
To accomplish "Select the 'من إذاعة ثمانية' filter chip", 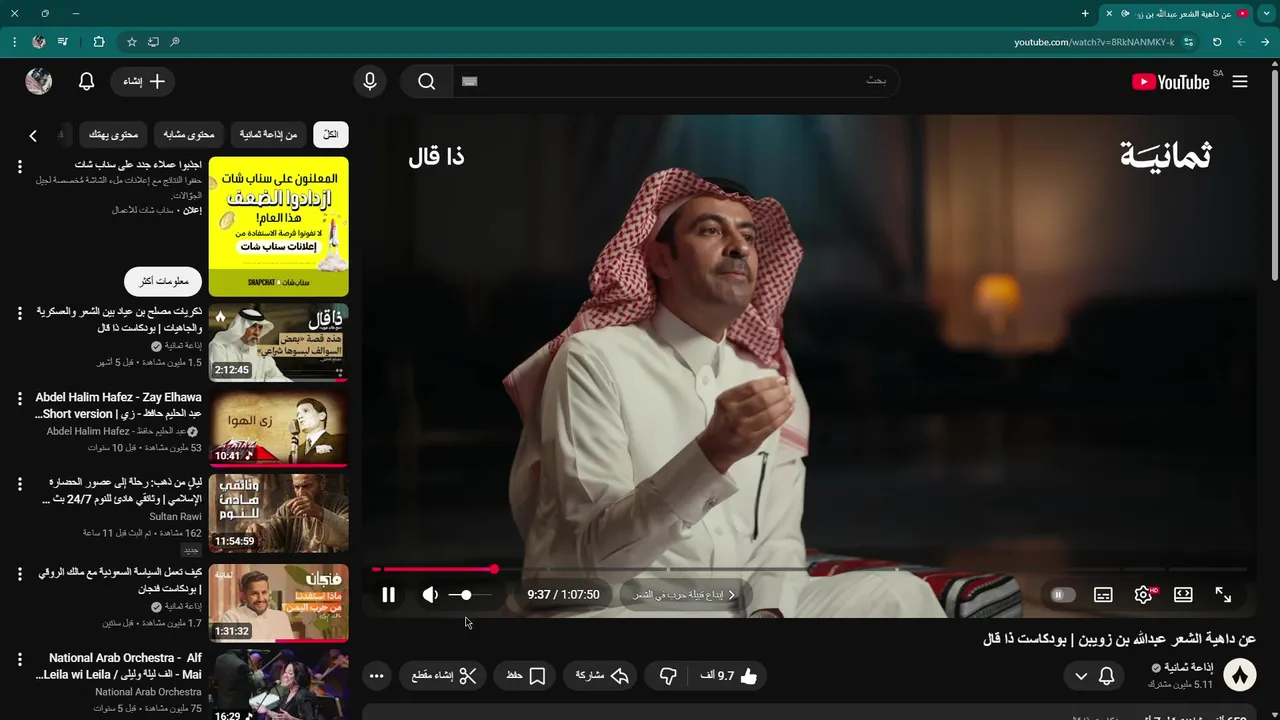I will pos(268,134).
